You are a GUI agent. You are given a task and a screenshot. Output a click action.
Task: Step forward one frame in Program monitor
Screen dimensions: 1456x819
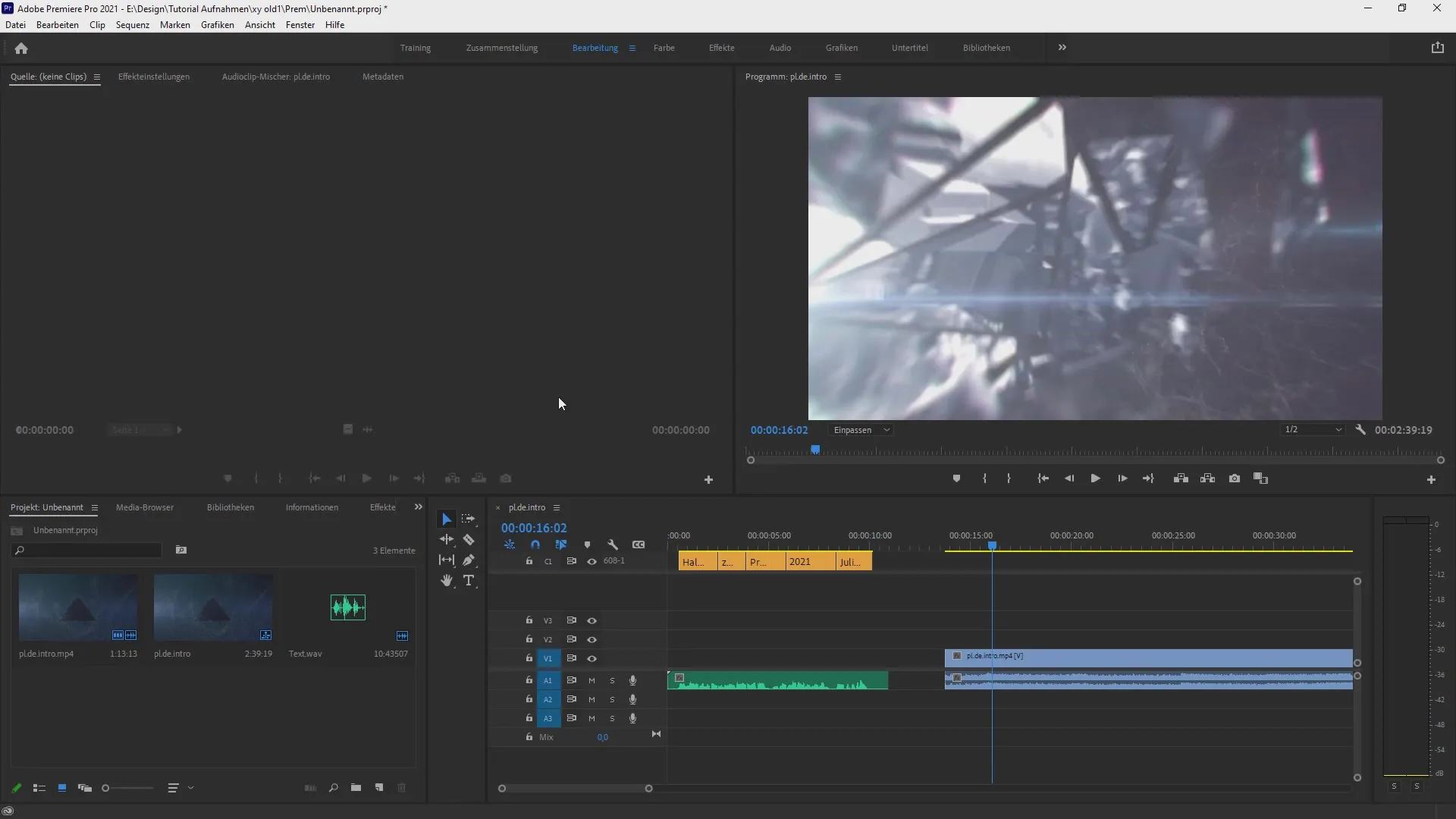click(x=1122, y=479)
